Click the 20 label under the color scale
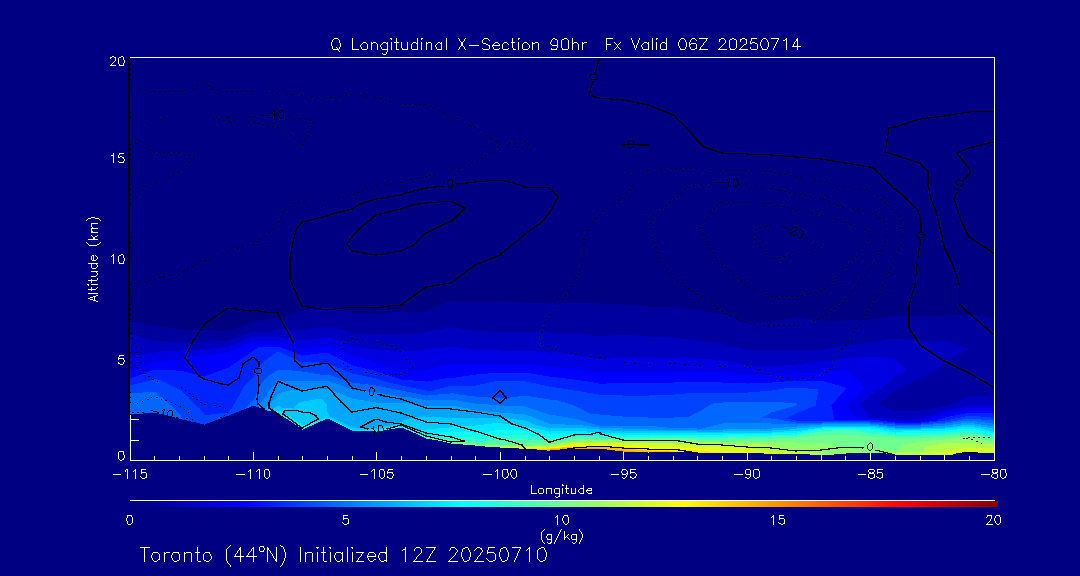The width and height of the screenshot is (1080, 576). [x=993, y=520]
